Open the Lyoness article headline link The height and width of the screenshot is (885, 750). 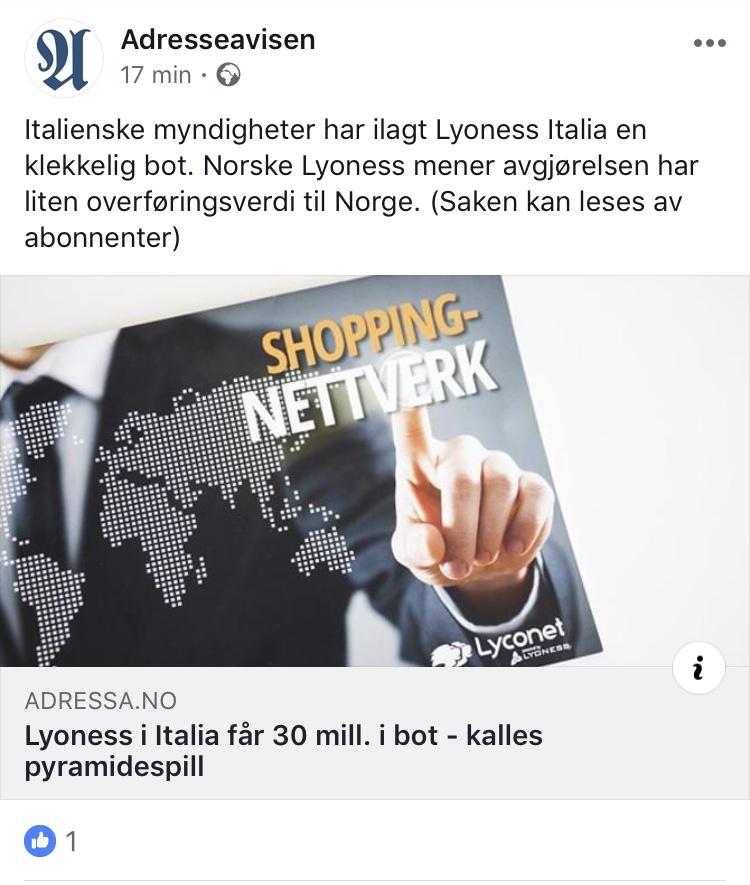click(x=283, y=751)
